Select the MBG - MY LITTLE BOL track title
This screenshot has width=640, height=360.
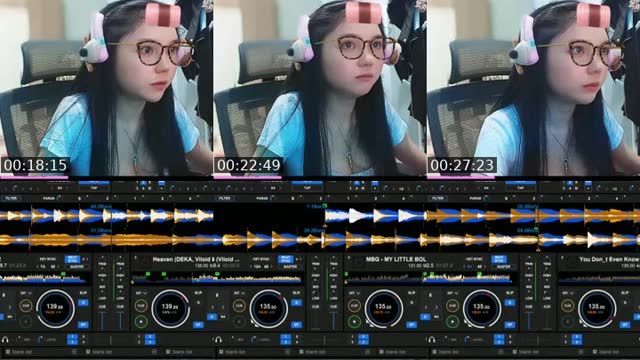click(x=396, y=259)
